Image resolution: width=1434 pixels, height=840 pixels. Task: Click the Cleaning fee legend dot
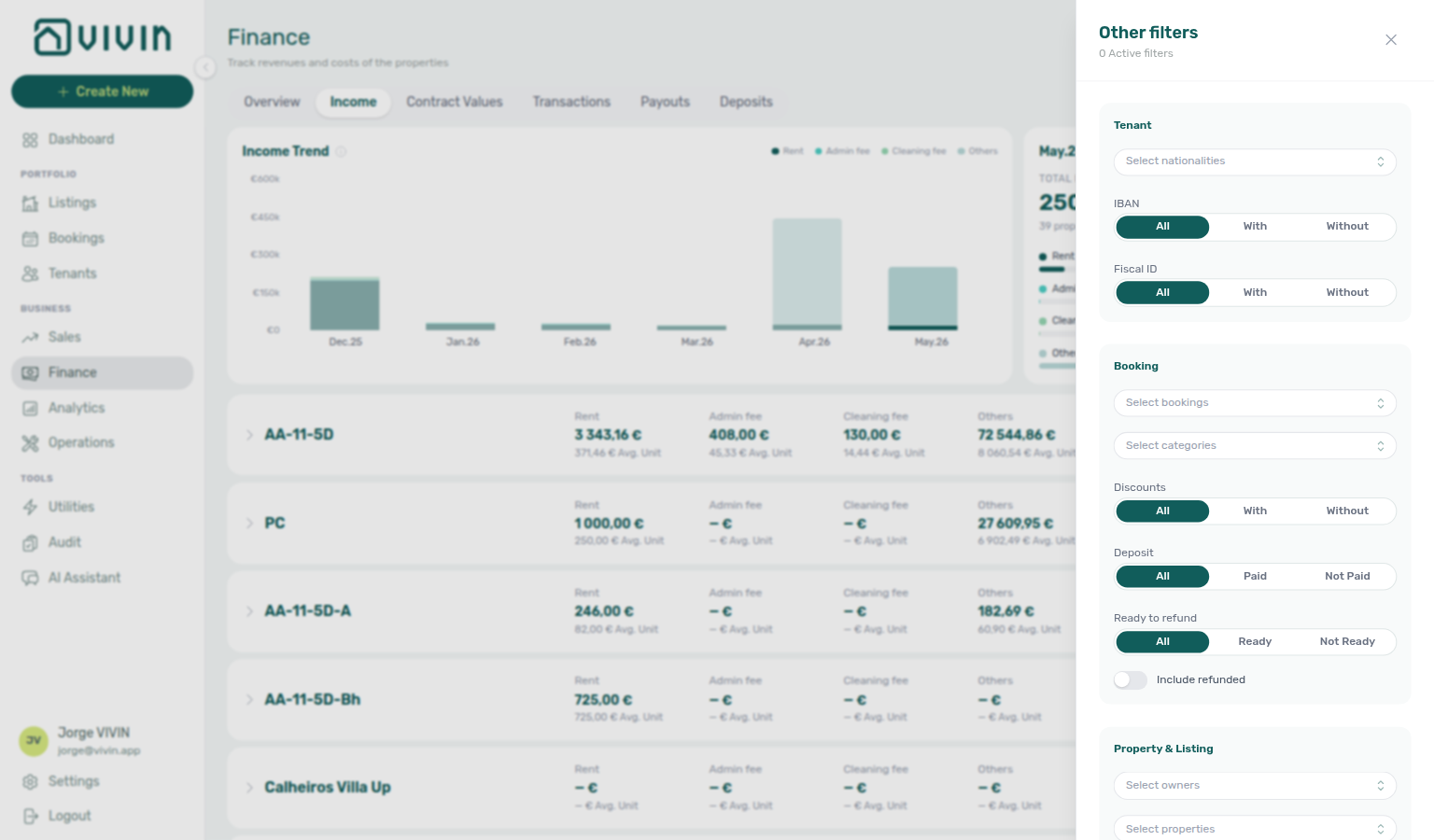pos(884,151)
